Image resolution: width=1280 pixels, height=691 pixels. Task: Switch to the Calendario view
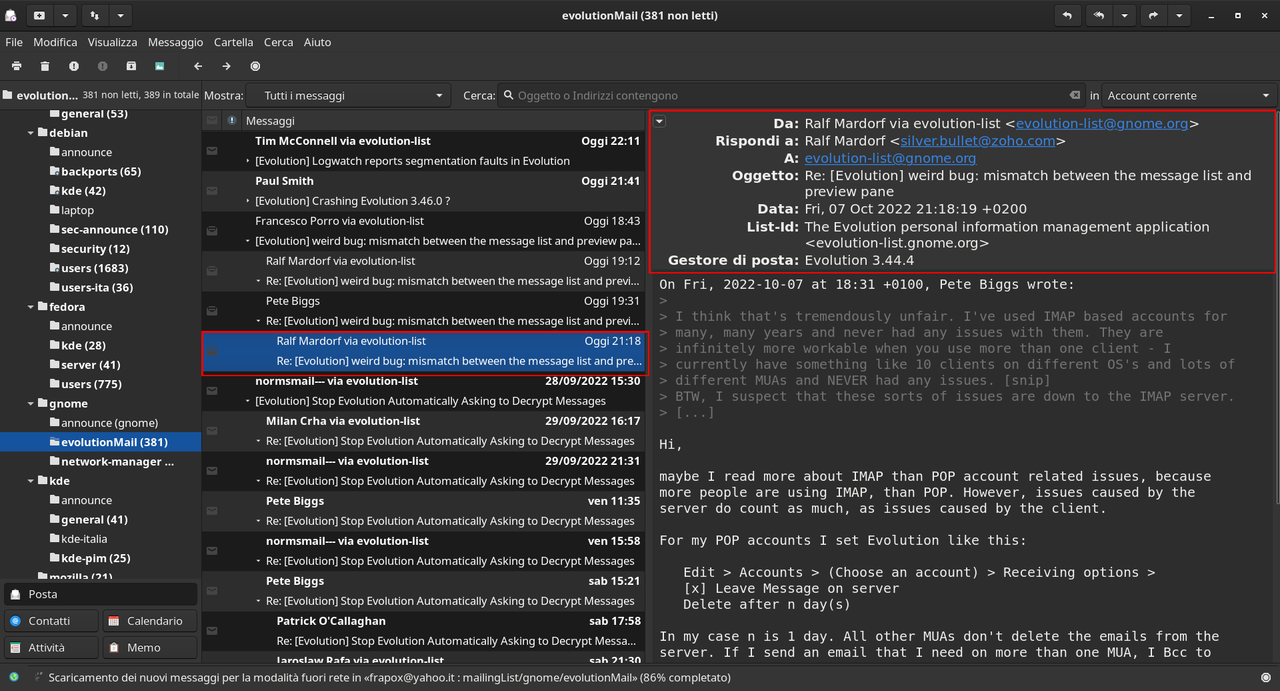point(150,621)
